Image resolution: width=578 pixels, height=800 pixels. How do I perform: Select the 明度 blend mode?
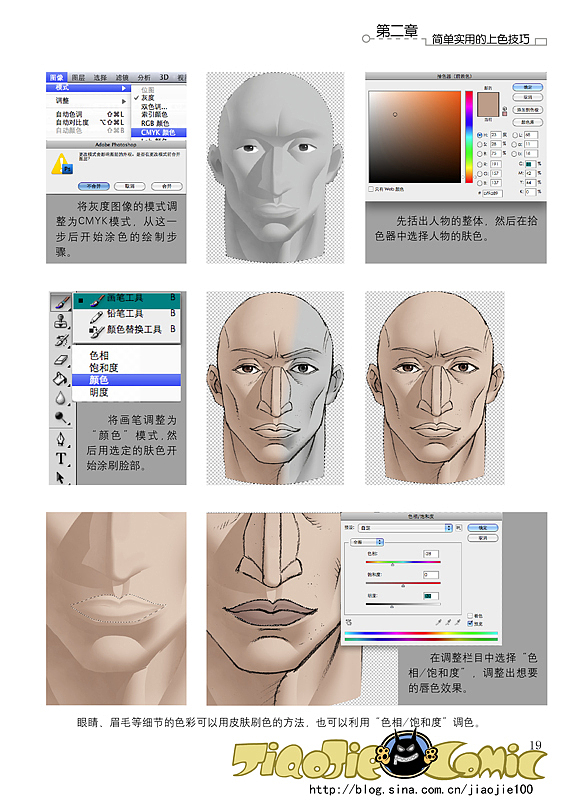(127, 392)
